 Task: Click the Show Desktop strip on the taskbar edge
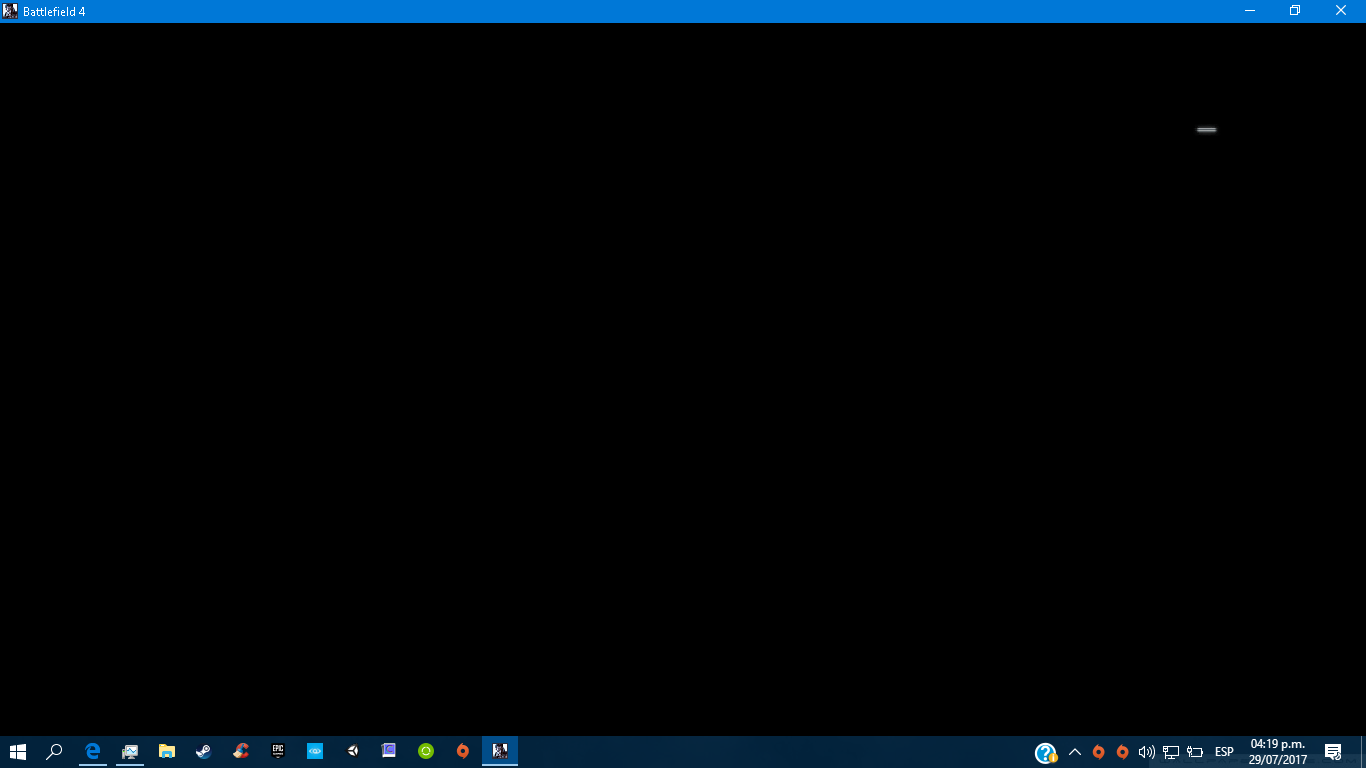[x=1363, y=752]
